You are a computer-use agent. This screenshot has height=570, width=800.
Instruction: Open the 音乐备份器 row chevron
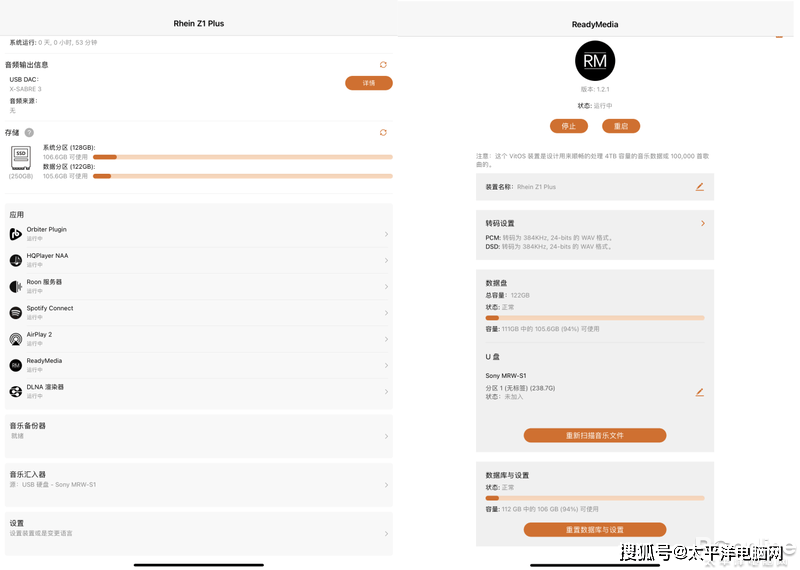pos(386,436)
